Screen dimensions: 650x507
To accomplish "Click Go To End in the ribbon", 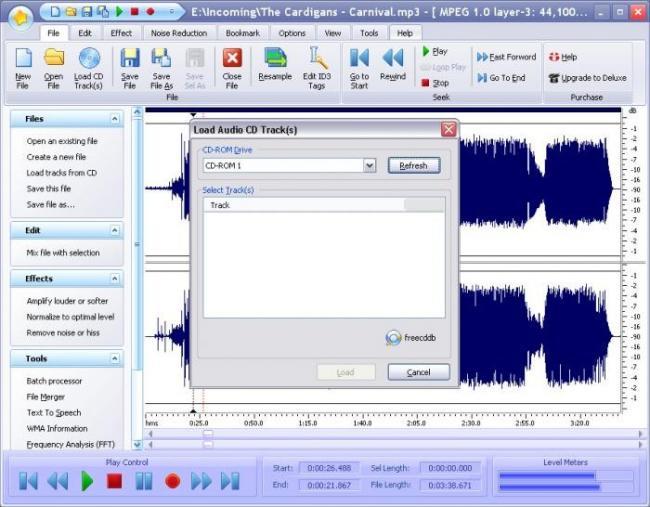I will tap(501, 78).
